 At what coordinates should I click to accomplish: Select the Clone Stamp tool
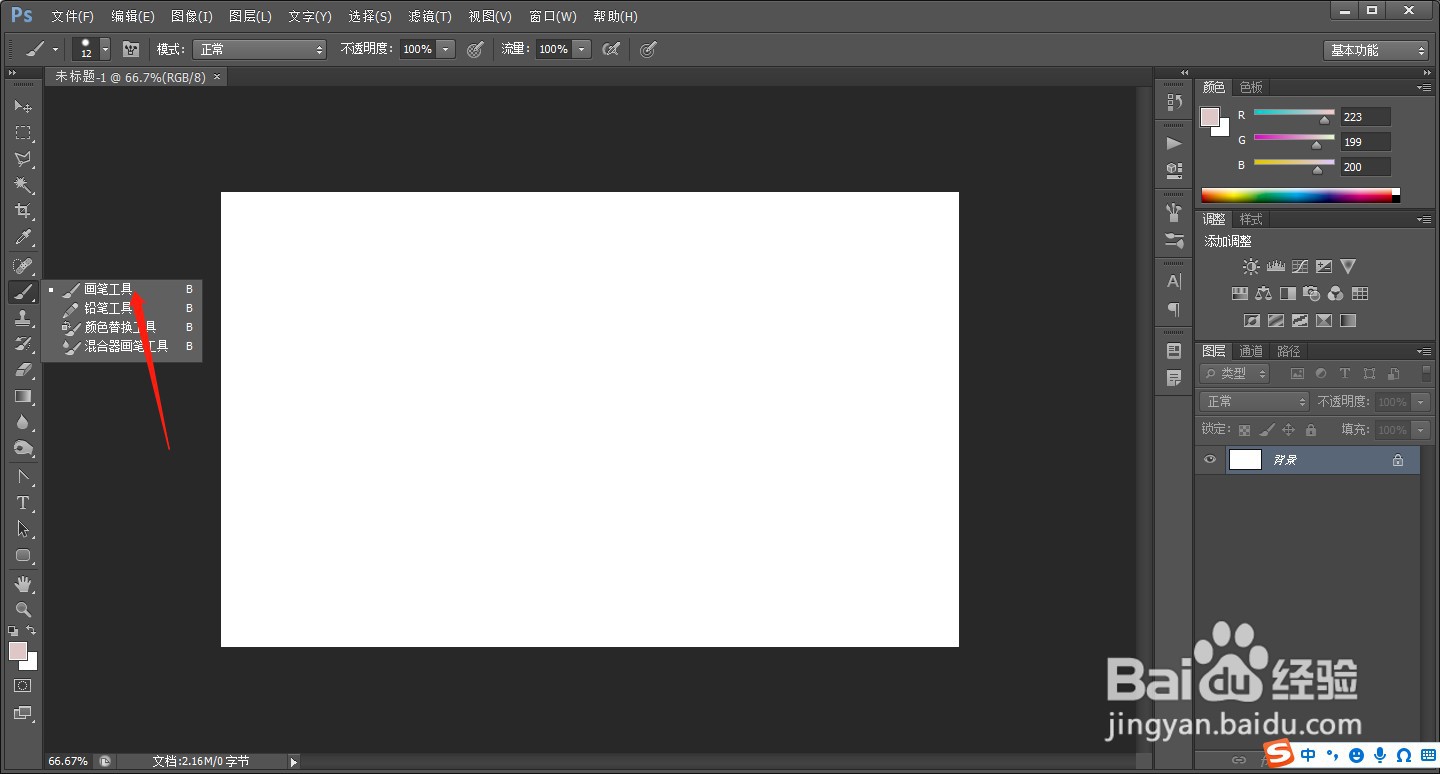click(23, 318)
